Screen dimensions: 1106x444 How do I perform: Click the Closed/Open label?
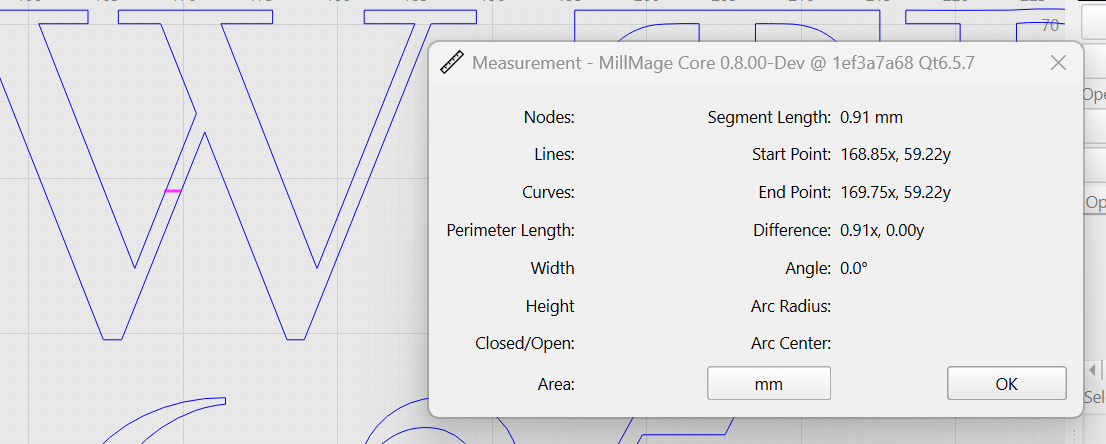[x=525, y=344]
